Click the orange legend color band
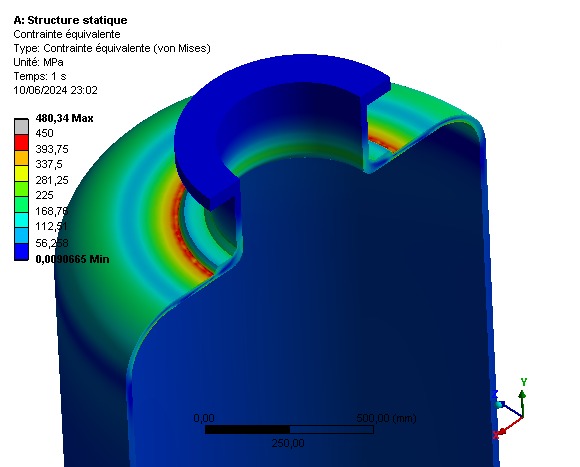 (21, 158)
